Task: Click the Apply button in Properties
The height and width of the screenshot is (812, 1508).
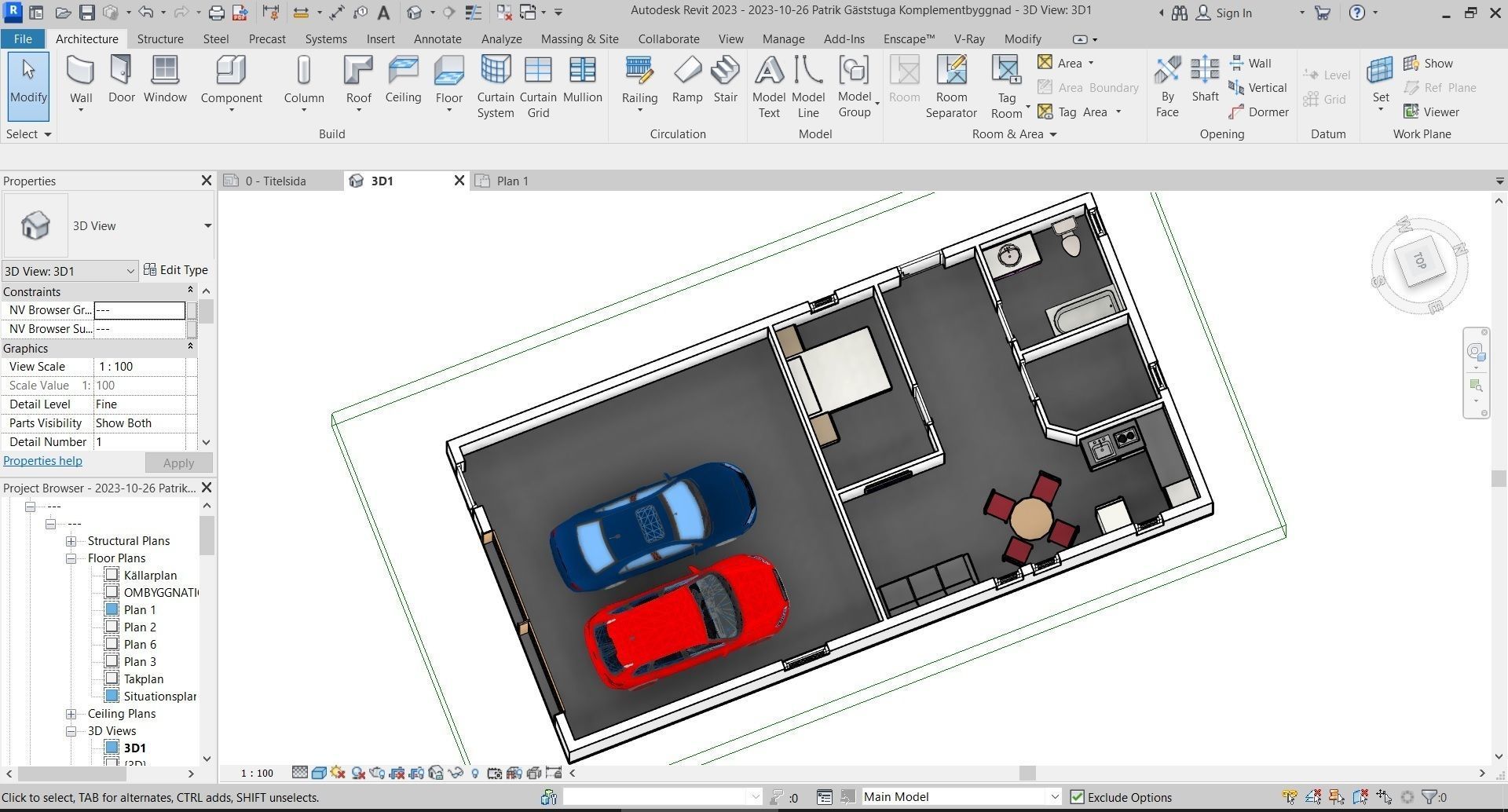Action: (178, 463)
